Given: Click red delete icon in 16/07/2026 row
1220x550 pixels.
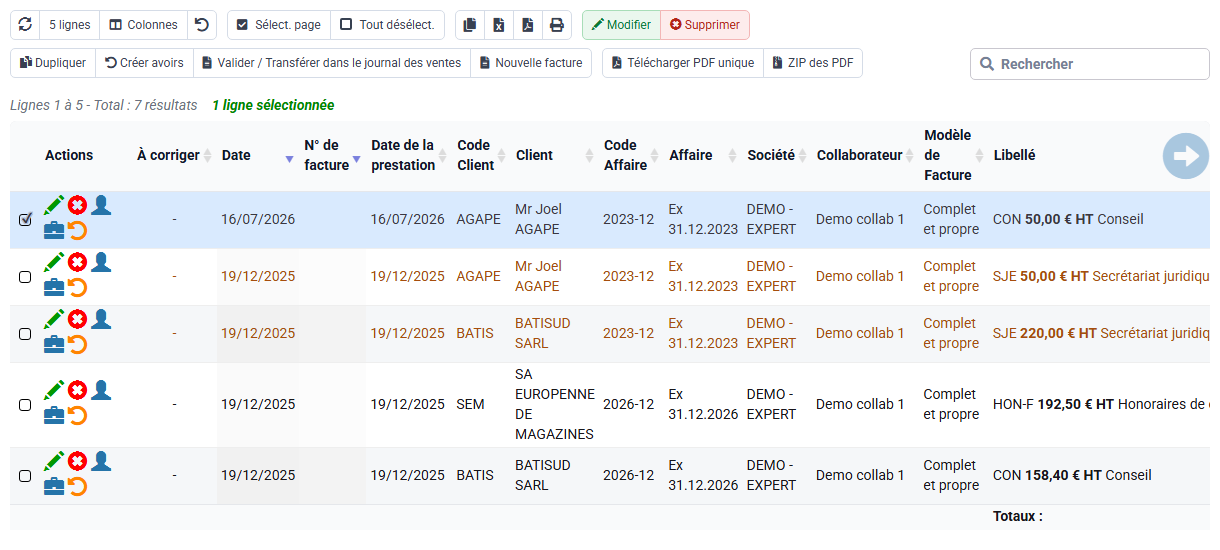Looking at the screenshot, I should 77,205.
